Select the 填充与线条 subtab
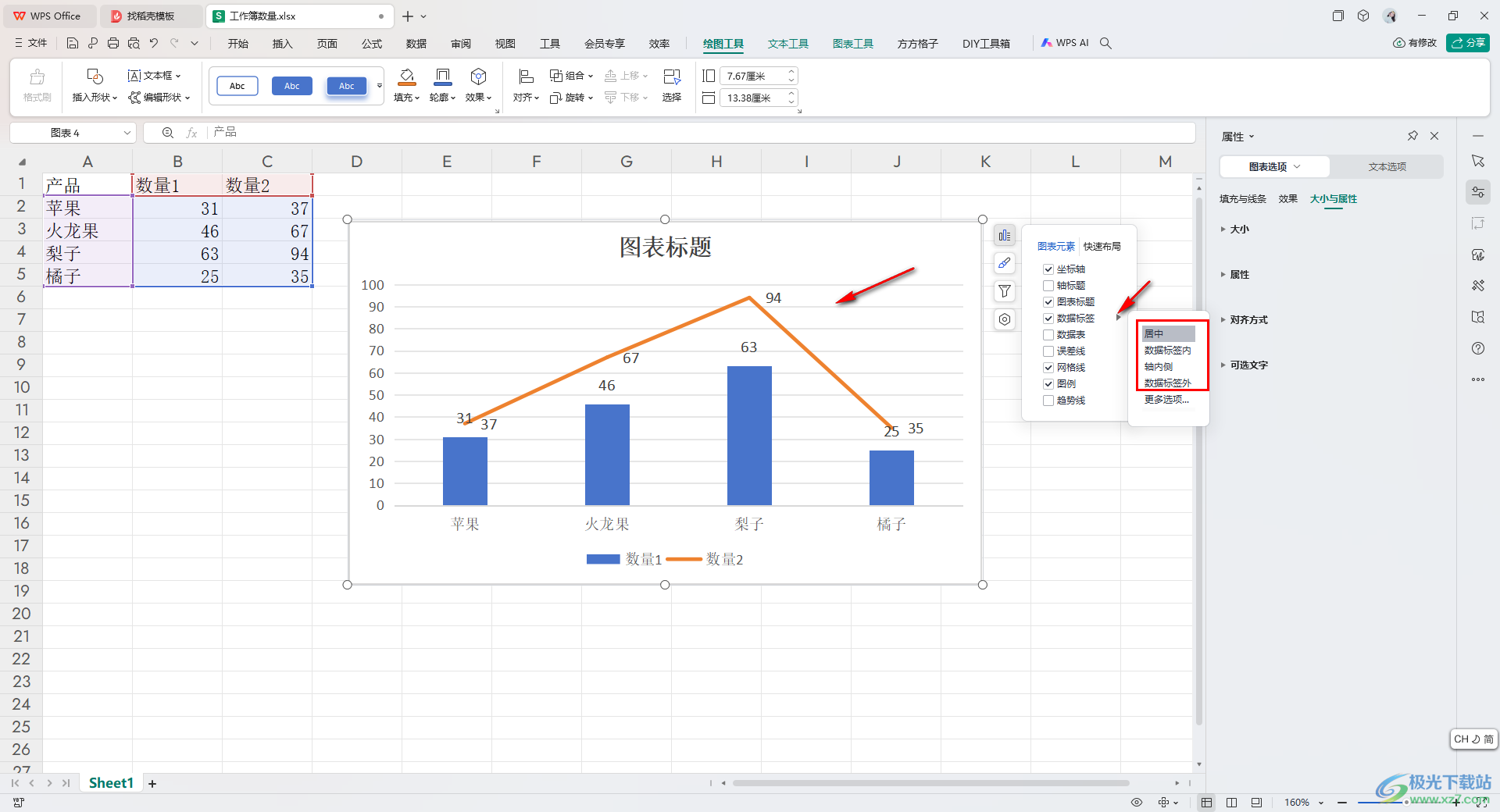 [x=1242, y=199]
